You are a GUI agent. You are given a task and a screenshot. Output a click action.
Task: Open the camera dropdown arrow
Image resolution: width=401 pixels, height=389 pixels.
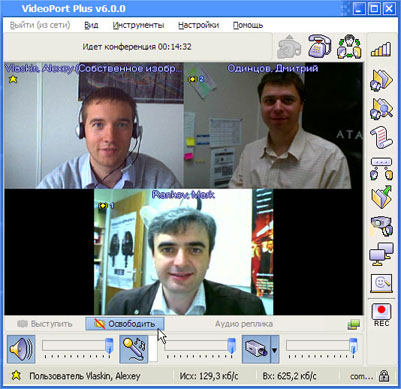[x=275, y=349]
